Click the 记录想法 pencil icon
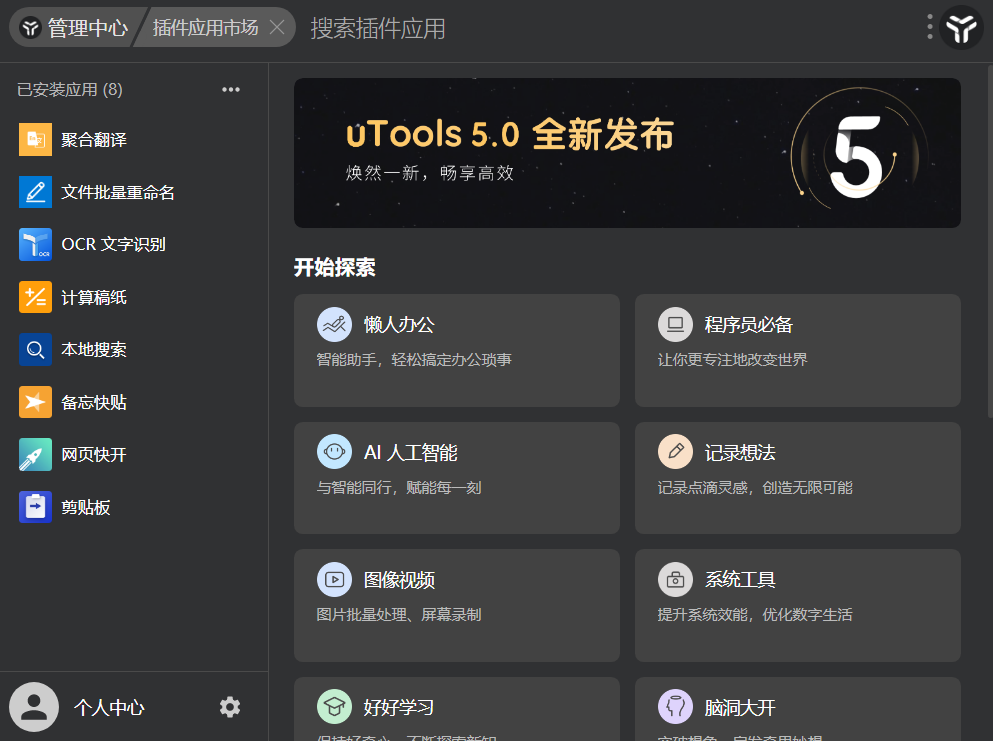 (x=676, y=452)
